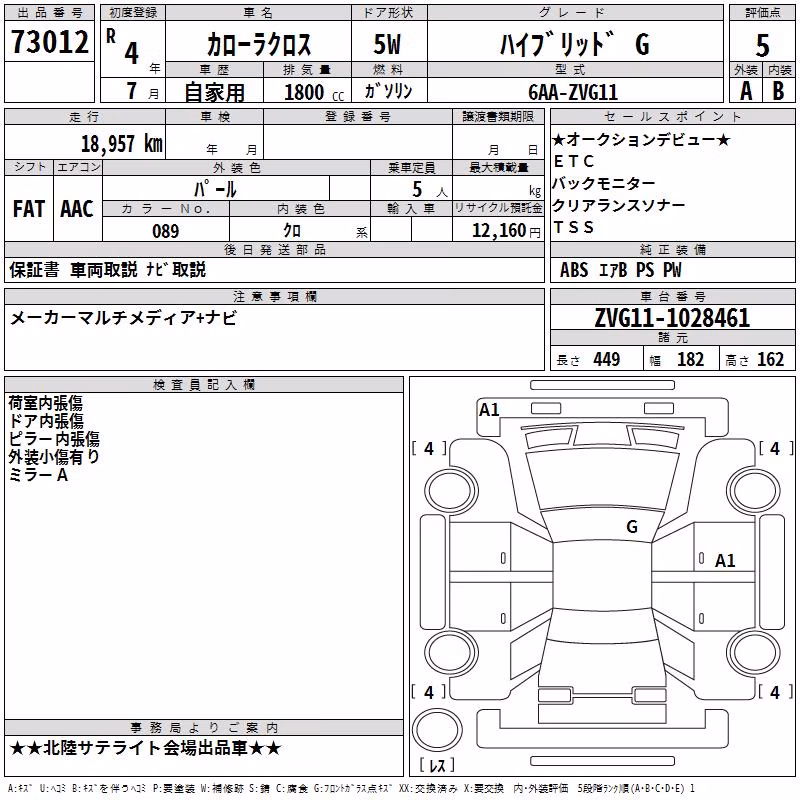Viewport: 800px width, 800px height.
Task: Click exterior grade A
Action: 746,91
